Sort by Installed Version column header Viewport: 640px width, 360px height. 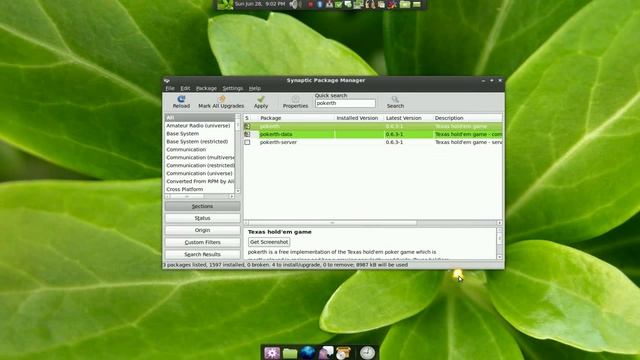point(359,118)
